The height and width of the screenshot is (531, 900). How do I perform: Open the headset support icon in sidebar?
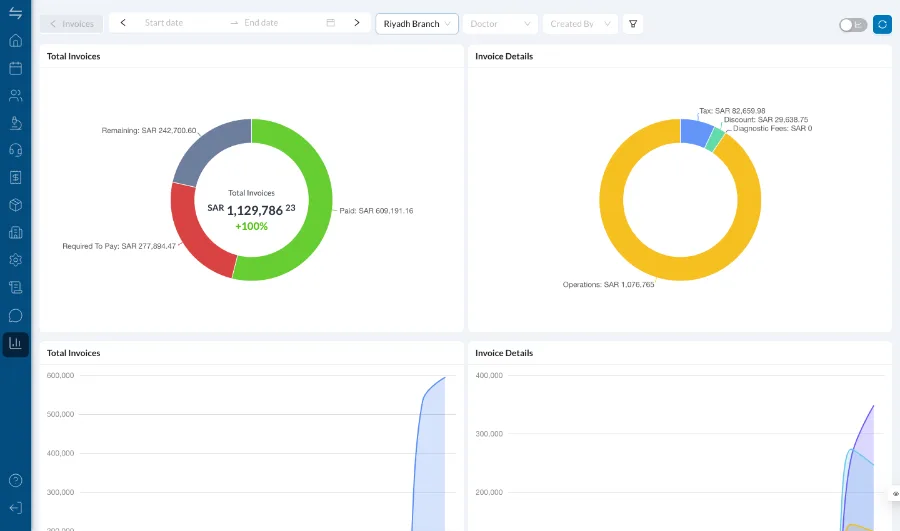point(15,150)
